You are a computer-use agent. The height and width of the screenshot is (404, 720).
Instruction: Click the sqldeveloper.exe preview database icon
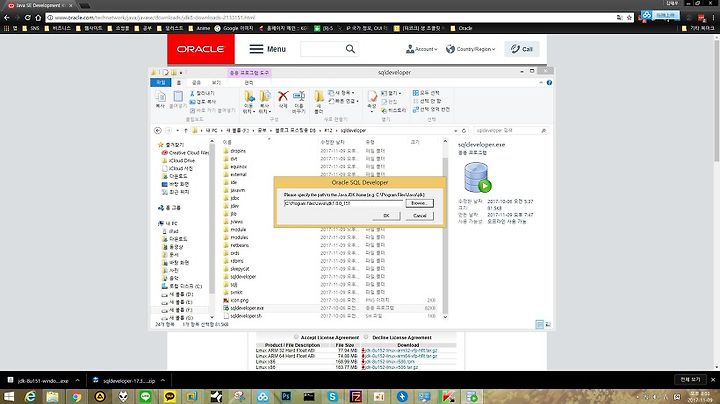478,178
